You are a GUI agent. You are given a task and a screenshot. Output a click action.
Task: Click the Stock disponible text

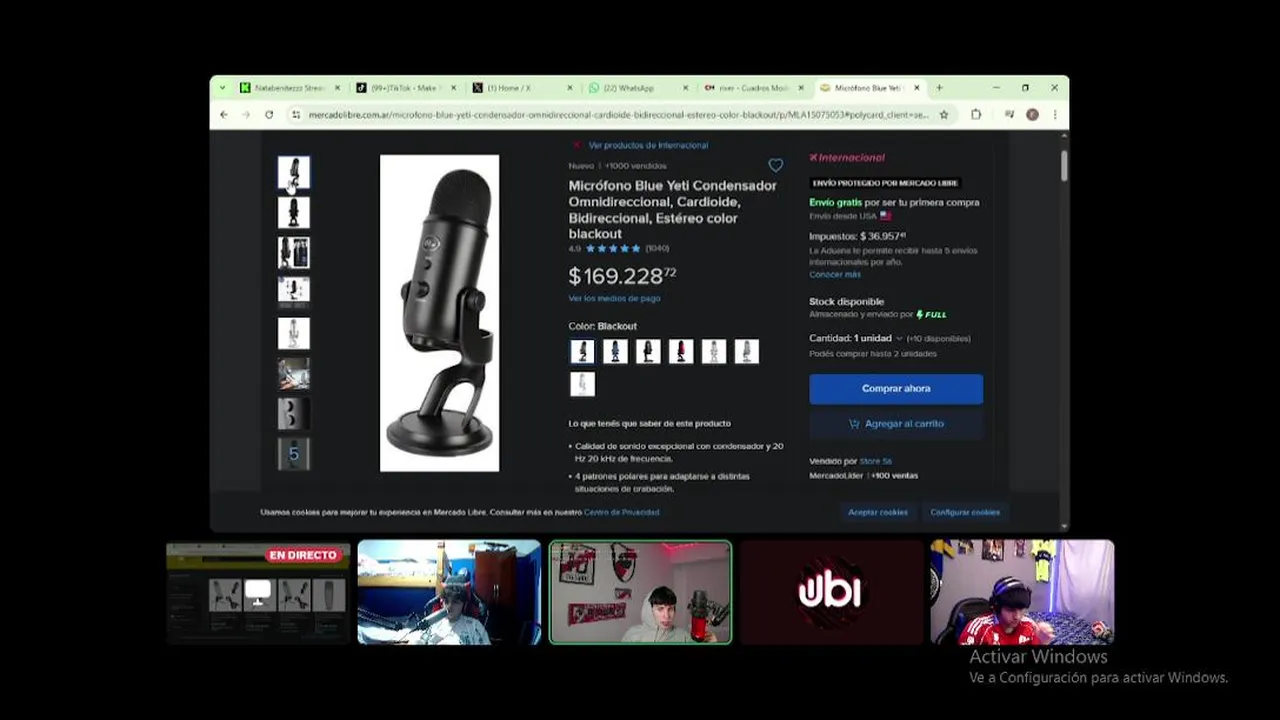pyautogui.click(x=846, y=301)
